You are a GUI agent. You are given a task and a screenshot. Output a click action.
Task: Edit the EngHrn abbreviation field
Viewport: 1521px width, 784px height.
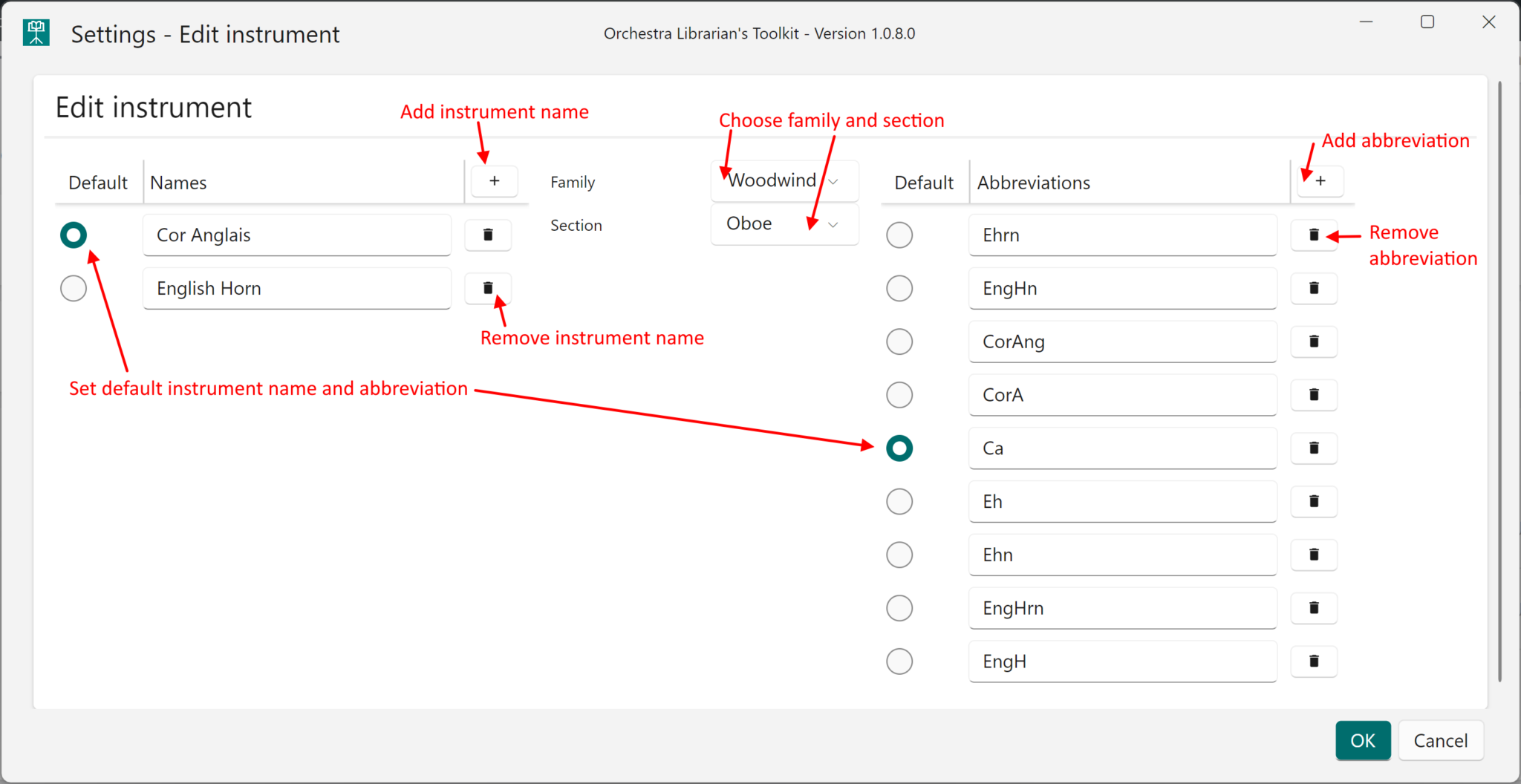(1122, 608)
